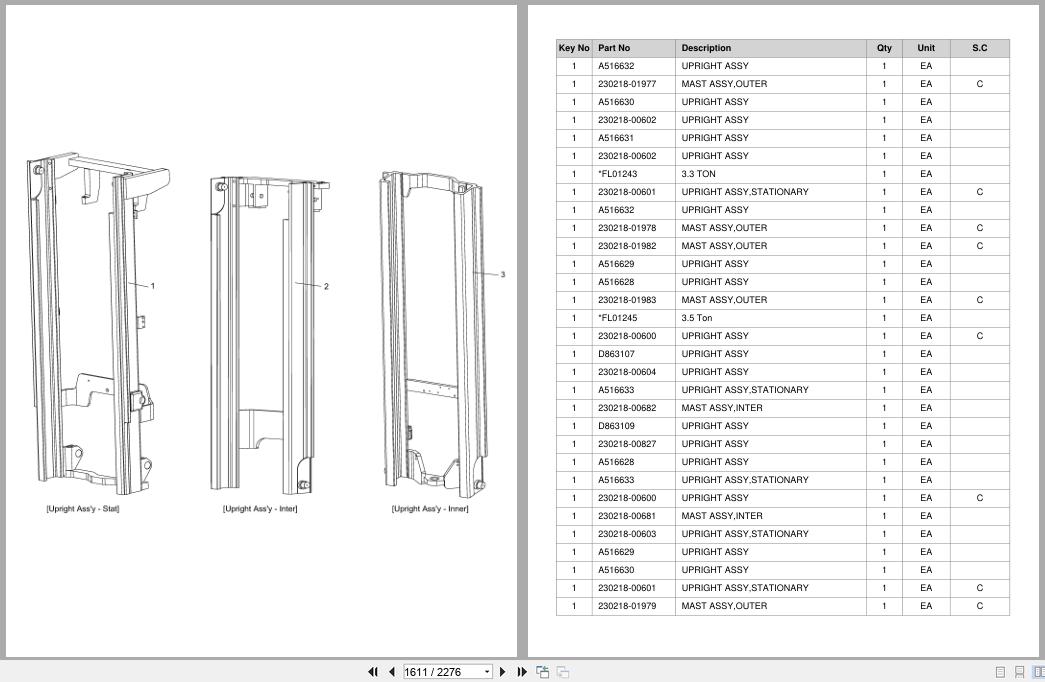Image resolution: width=1045 pixels, height=682 pixels.
Task: Click the [Upright Ass'y - Inner] caption
Action: point(430,509)
